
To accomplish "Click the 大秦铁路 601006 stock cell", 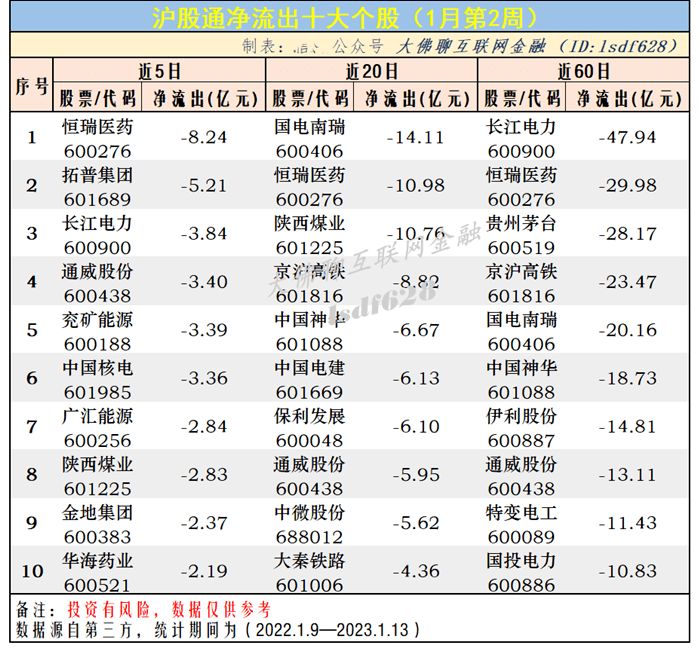I will [309, 571].
